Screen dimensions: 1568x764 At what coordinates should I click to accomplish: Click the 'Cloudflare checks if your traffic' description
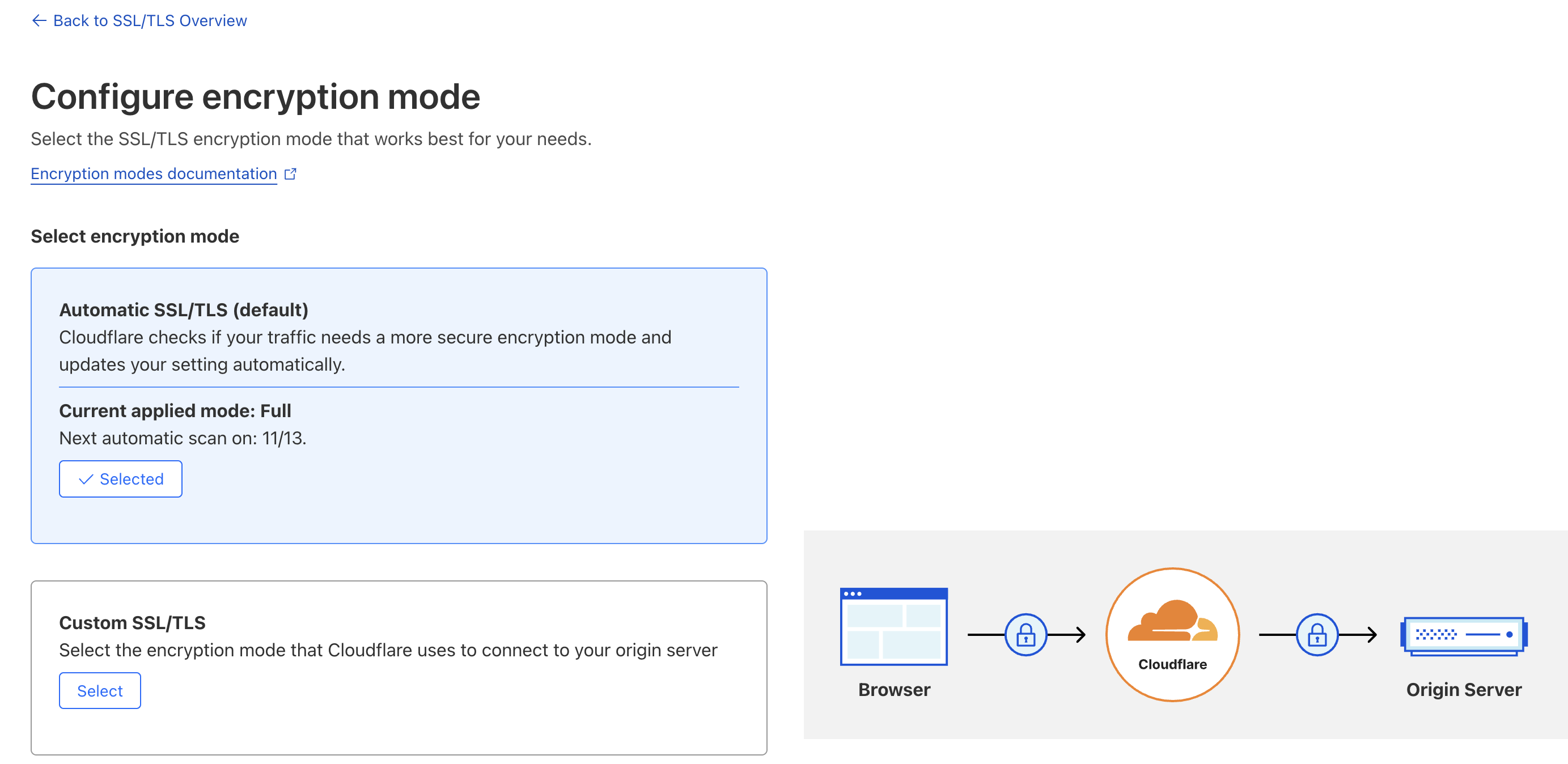[365, 351]
